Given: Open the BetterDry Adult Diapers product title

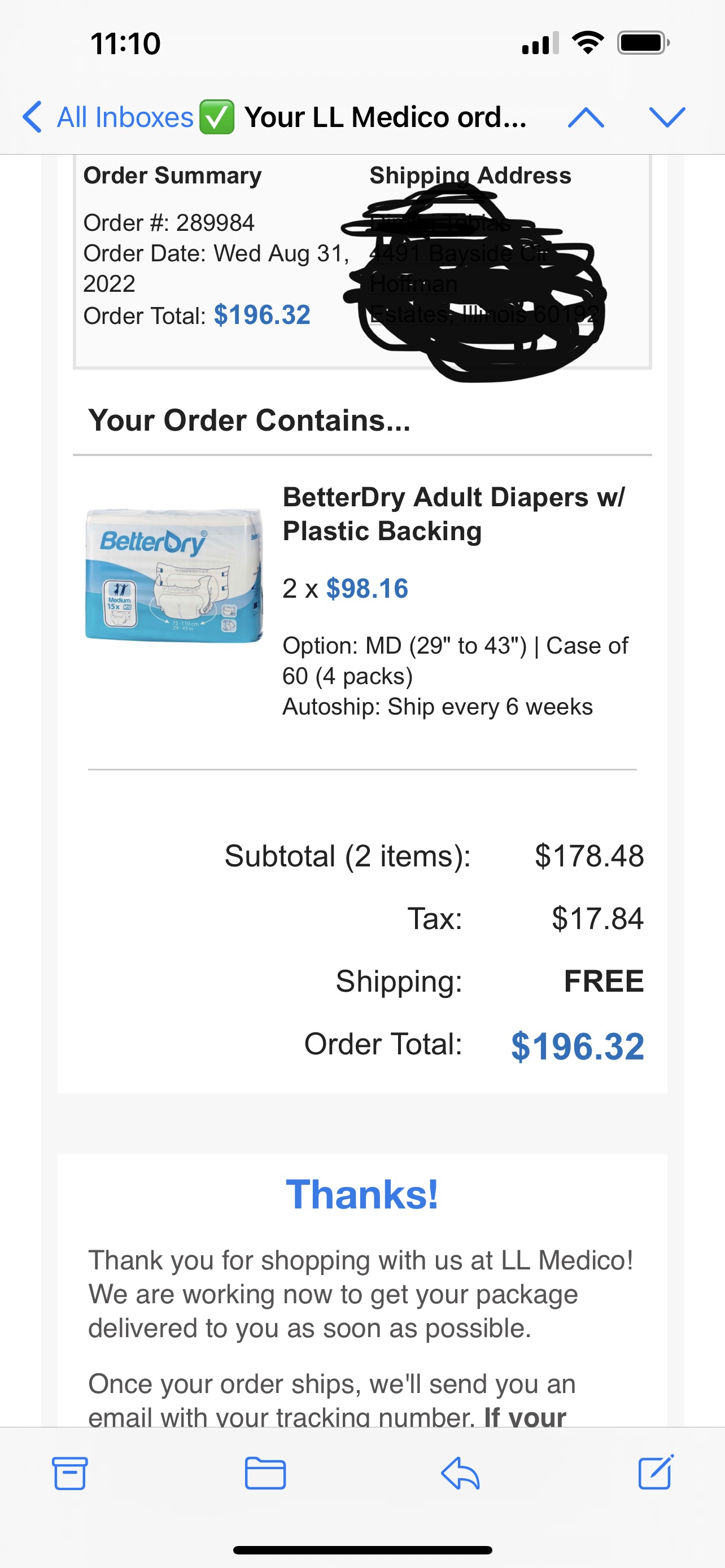Looking at the screenshot, I should coord(453,514).
